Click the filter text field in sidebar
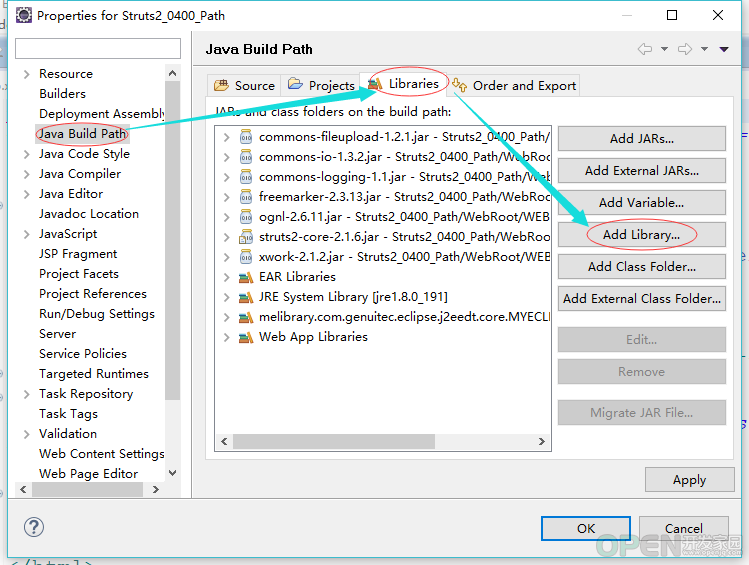 tap(98, 48)
